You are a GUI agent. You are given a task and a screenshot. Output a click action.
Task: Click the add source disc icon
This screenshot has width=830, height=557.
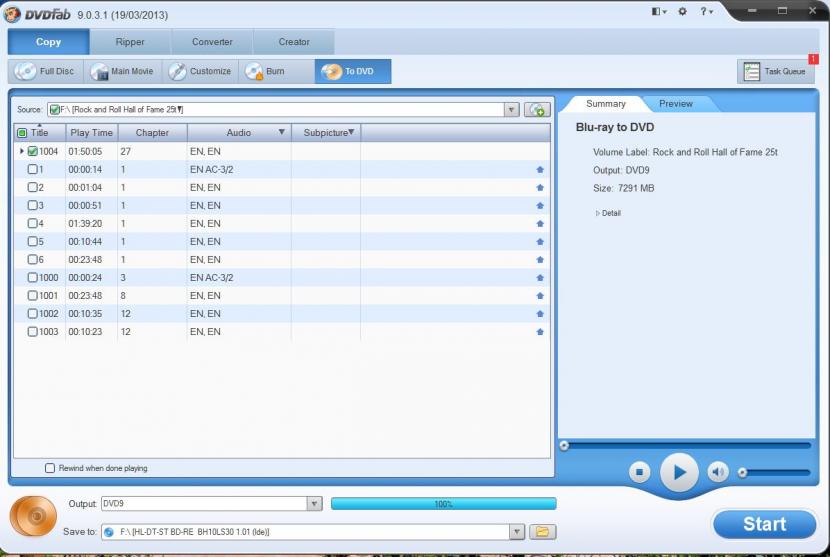click(x=537, y=110)
